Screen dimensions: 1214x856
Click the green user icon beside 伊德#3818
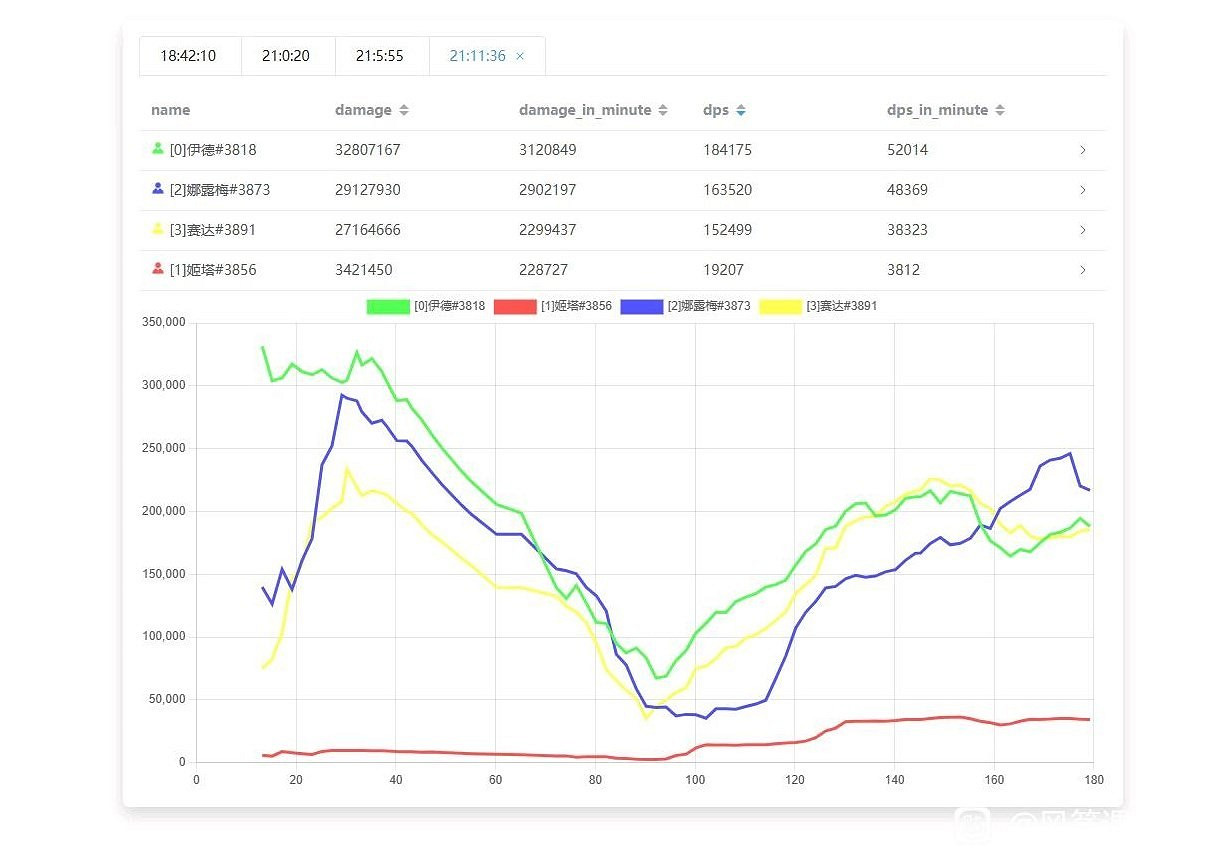point(157,149)
